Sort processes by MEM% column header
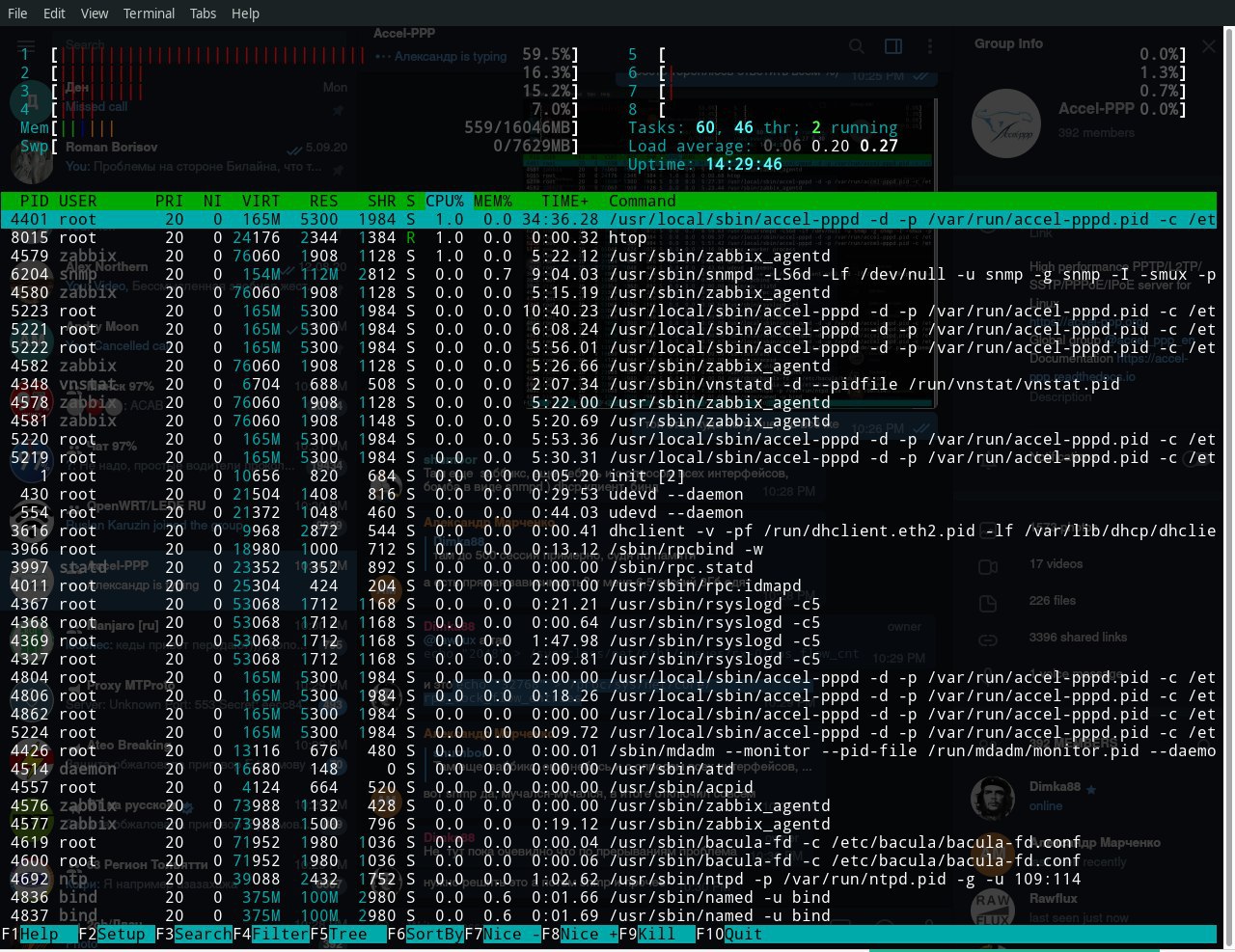 (x=492, y=201)
